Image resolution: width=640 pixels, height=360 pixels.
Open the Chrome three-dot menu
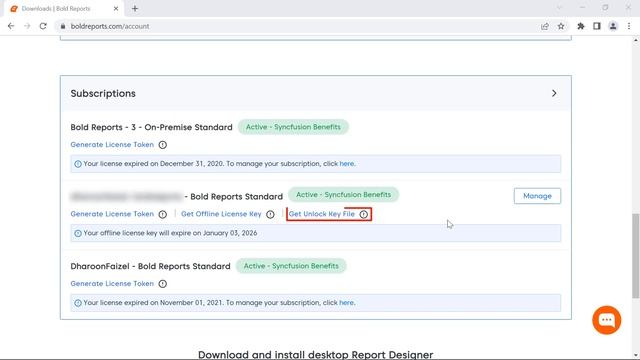click(x=629, y=26)
